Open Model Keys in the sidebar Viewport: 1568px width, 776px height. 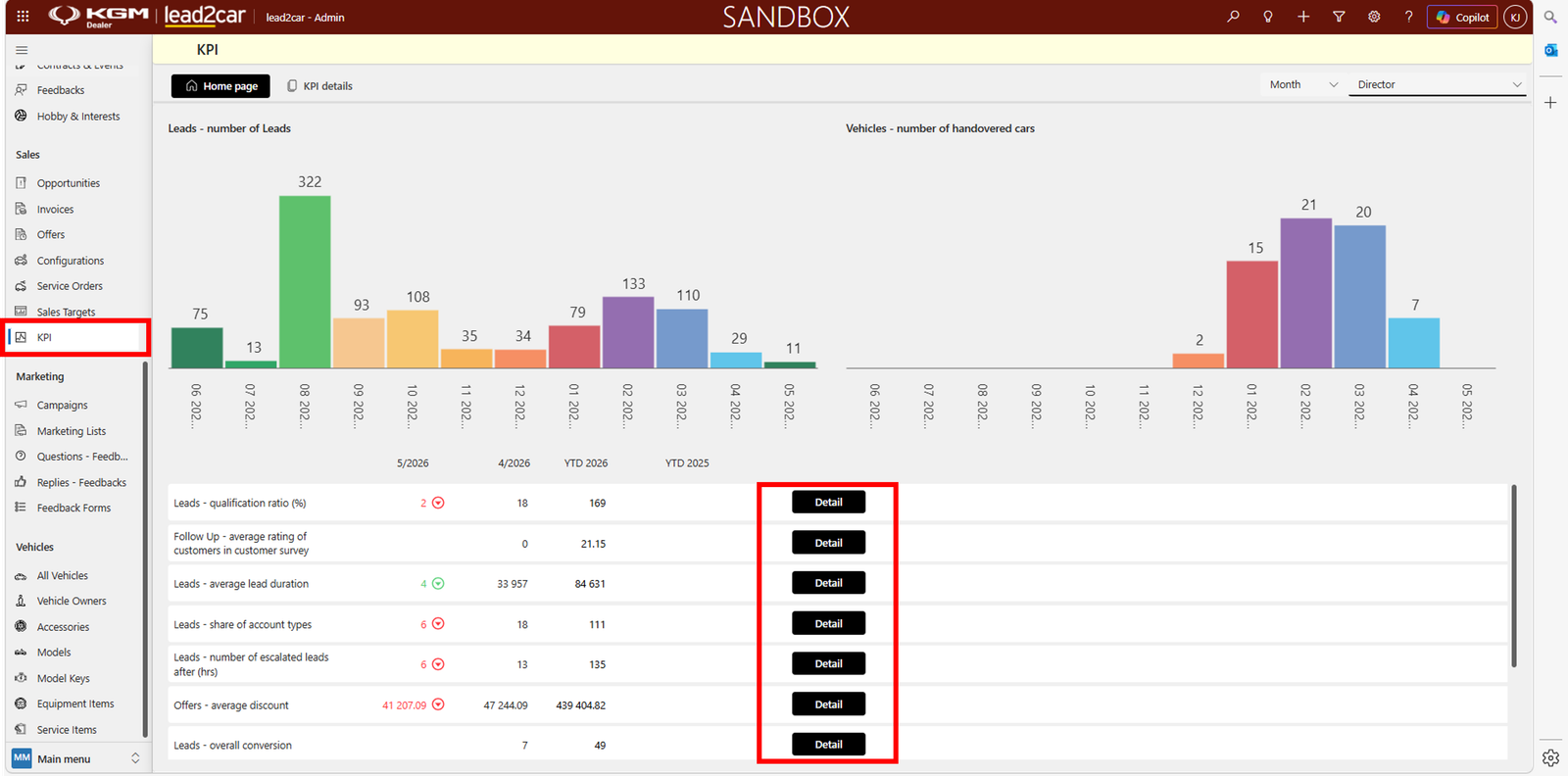click(x=64, y=678)
